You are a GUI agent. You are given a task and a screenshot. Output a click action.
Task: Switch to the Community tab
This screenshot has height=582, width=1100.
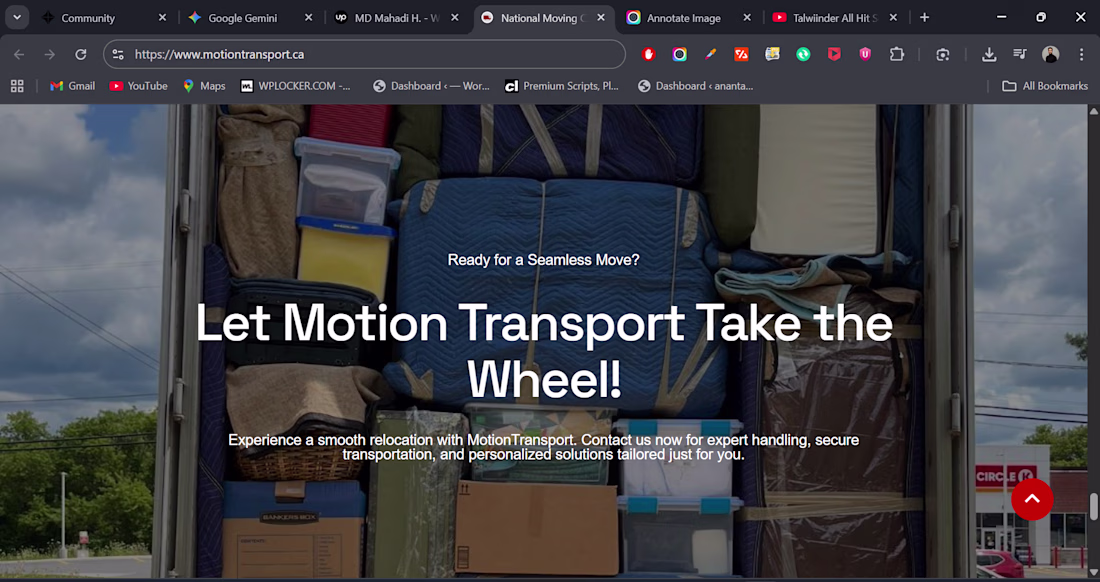pos(103,18)
